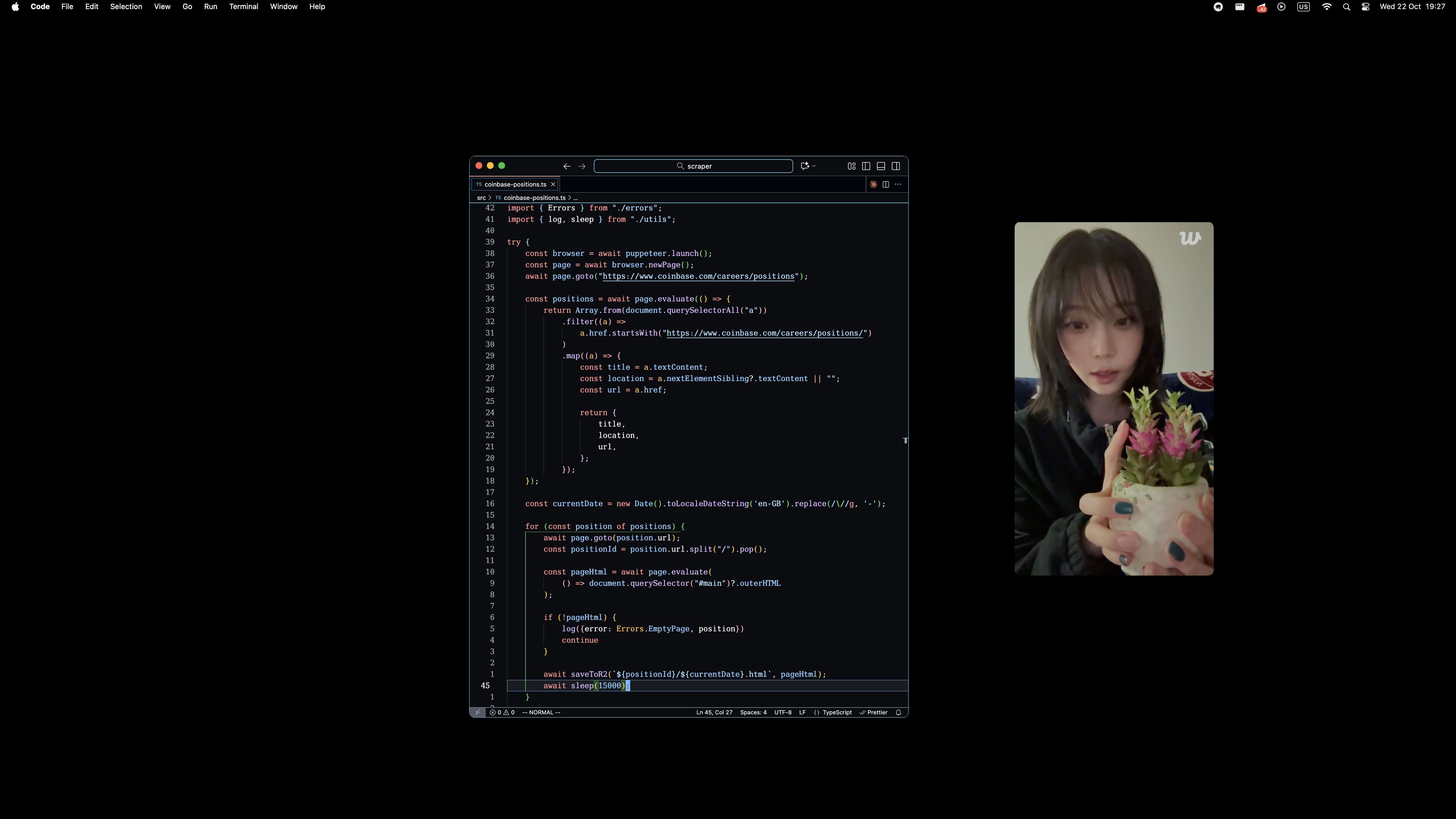Viewport: 1456px width, 819px height.
Task: Click the notifications bell in status bar
Action: pos(898,712)
